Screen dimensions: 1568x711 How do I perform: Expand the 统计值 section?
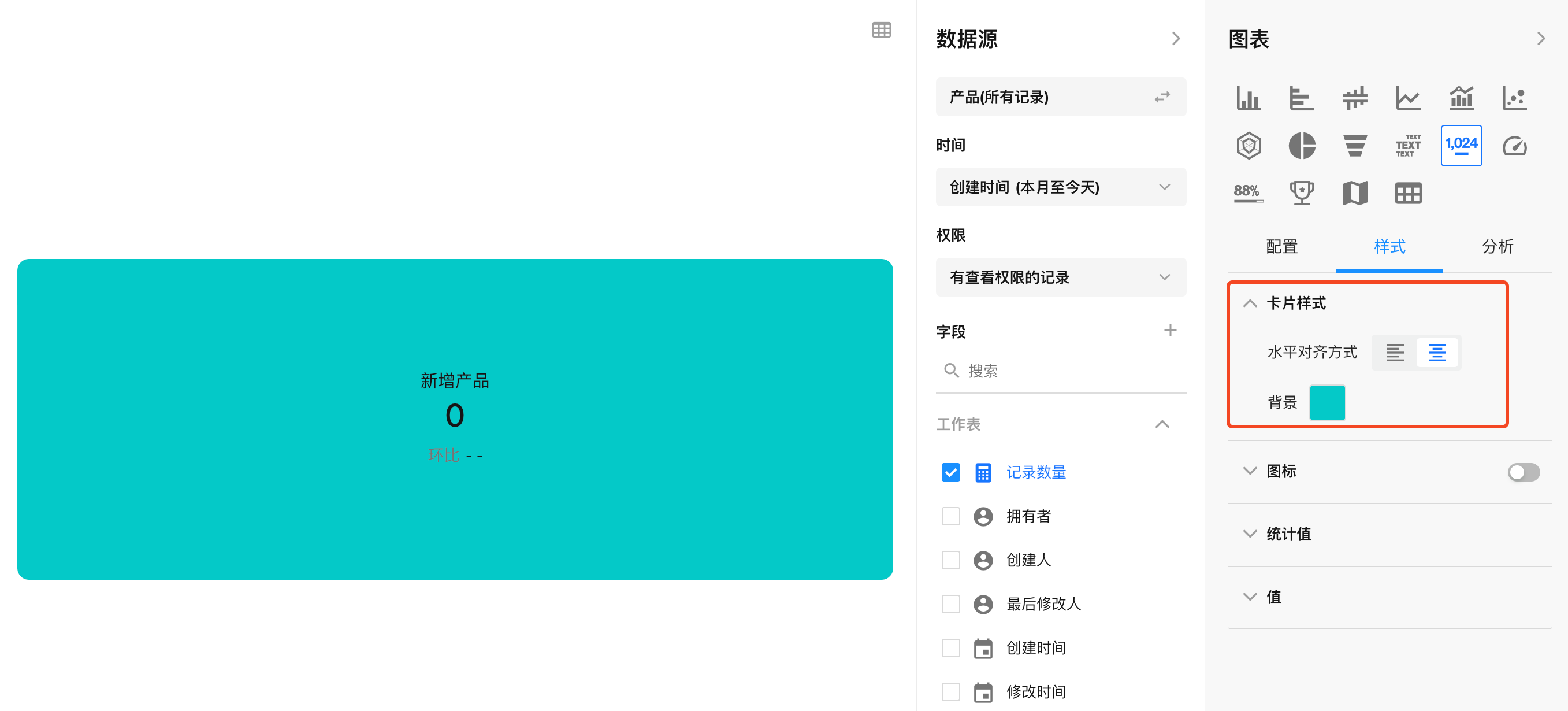(1287, 534)
